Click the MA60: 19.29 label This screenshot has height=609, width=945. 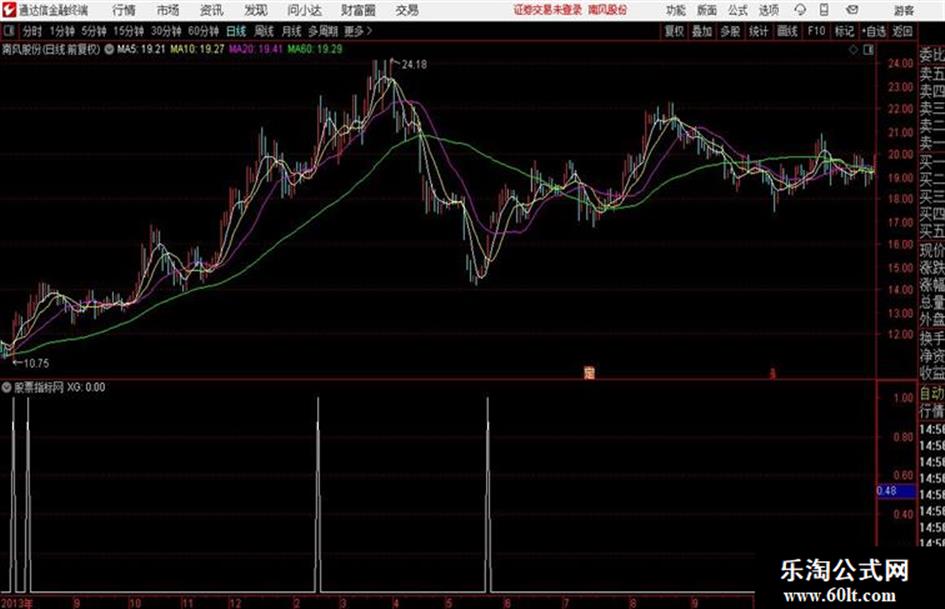[315, 49]
